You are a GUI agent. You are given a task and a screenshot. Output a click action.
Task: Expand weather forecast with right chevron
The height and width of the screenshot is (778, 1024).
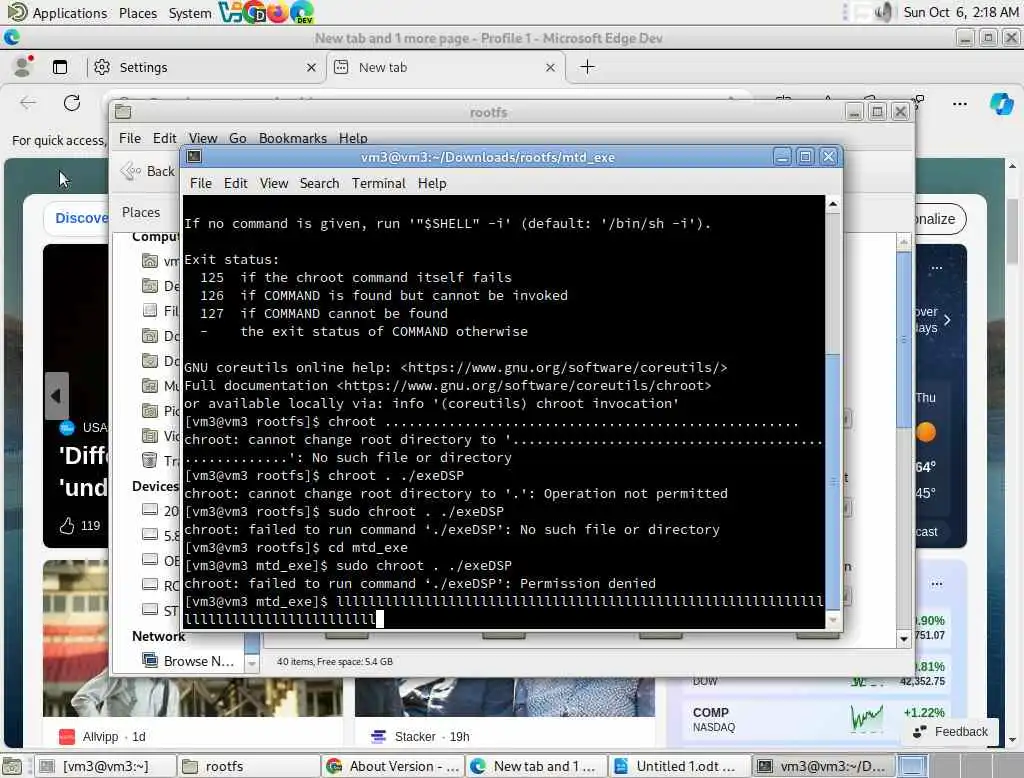point(947,320)
